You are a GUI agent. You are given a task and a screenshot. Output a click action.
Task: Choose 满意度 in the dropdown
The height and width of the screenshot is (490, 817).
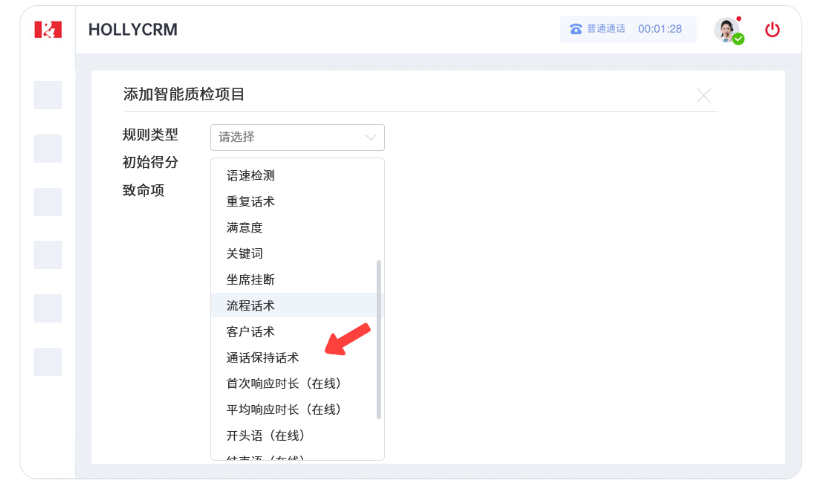pos(244,227)
